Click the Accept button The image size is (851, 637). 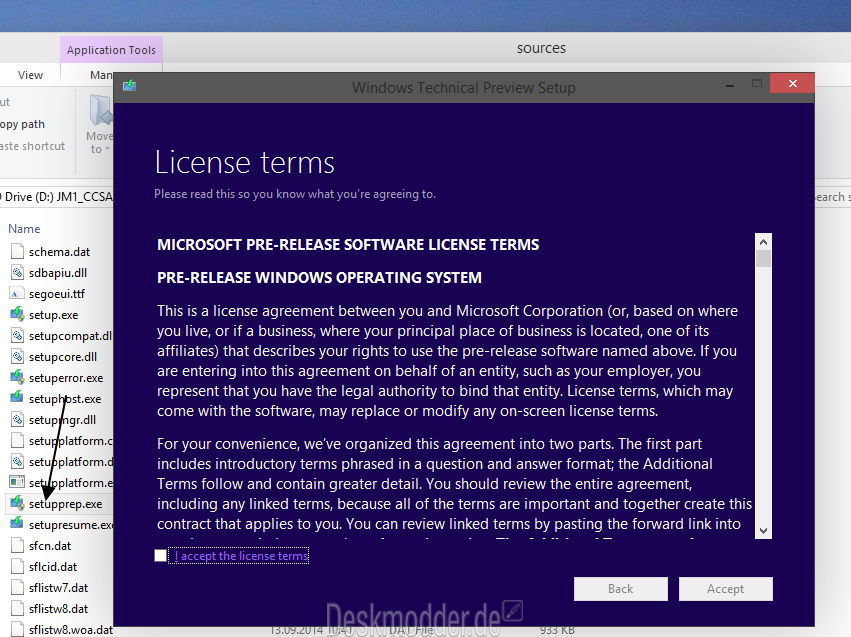pos(726,589)
